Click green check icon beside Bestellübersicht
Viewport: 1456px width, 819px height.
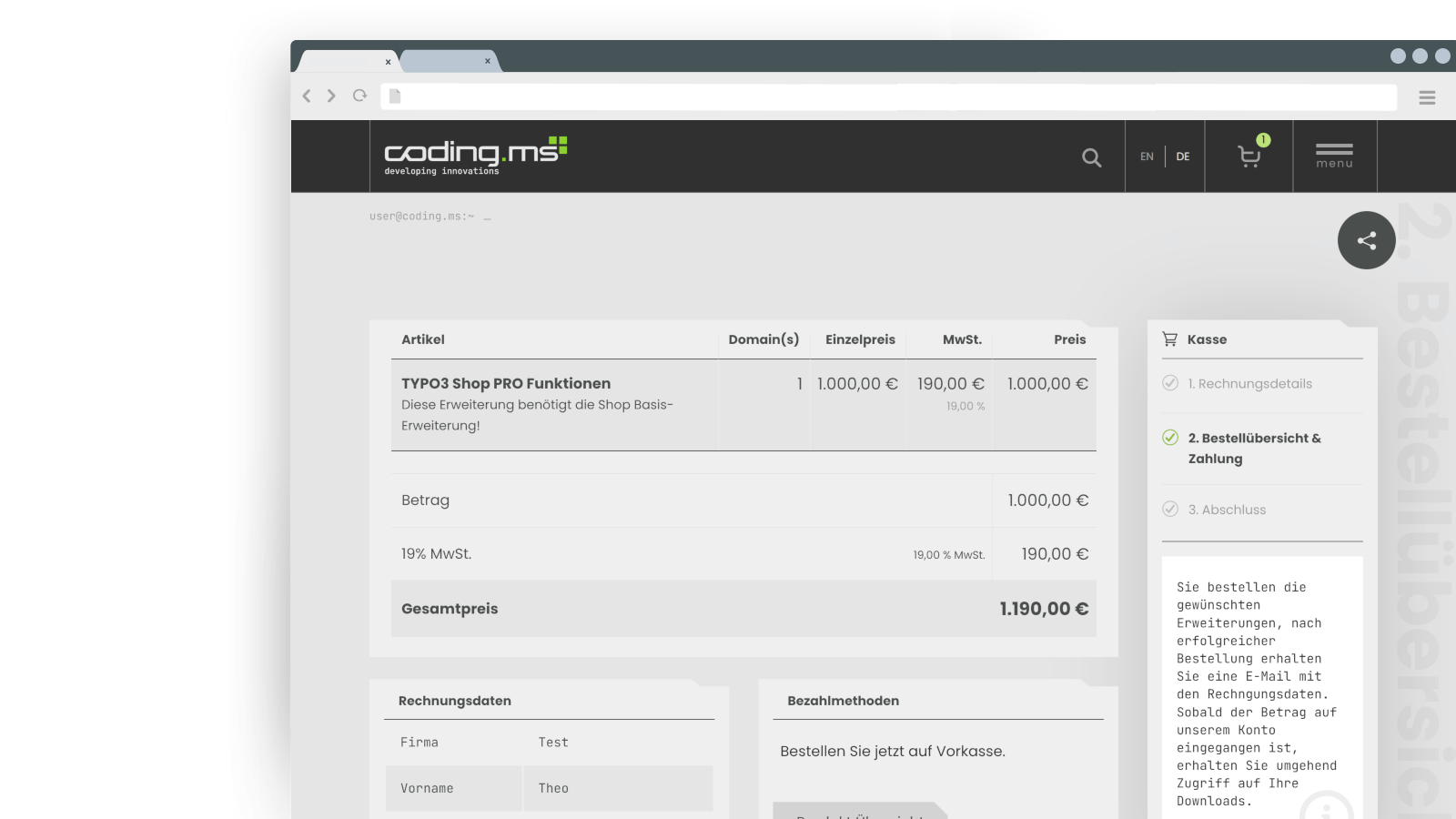tap(1170, 438)
